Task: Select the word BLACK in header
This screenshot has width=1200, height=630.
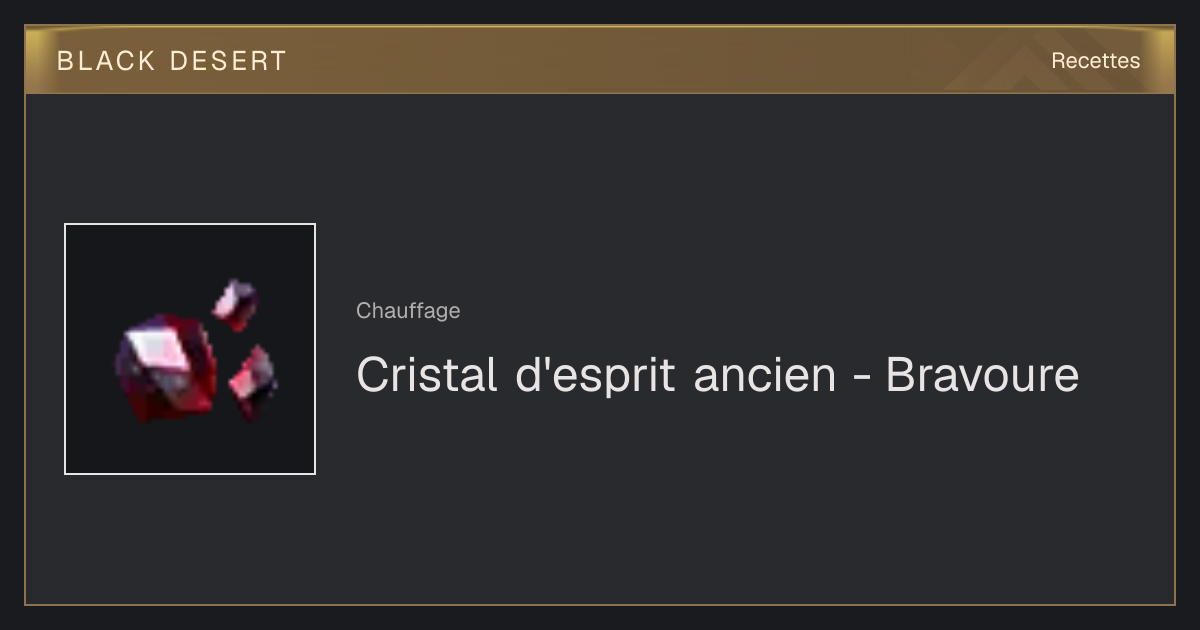Action: coord(106,61)
